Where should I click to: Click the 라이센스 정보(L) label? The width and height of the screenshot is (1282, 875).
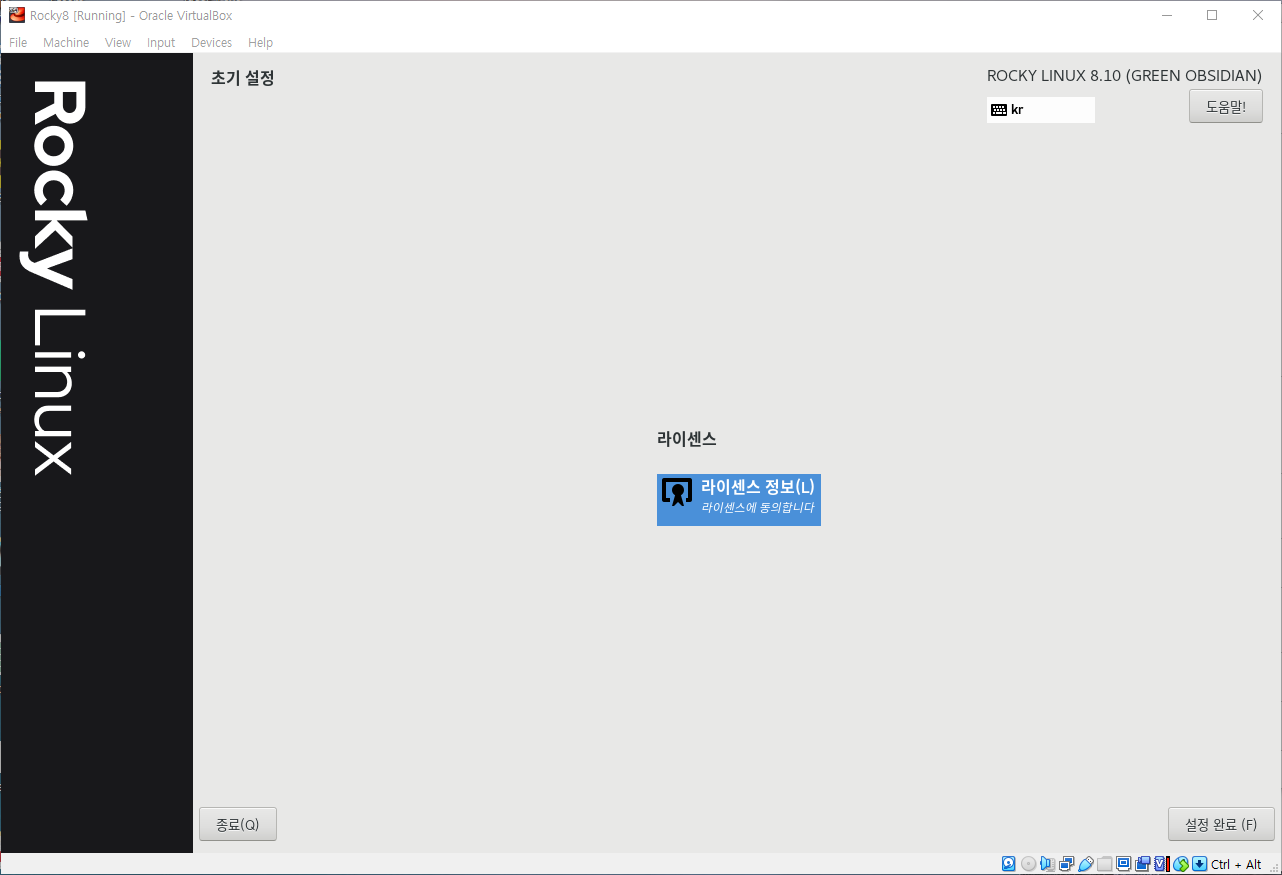click(758, 487)
